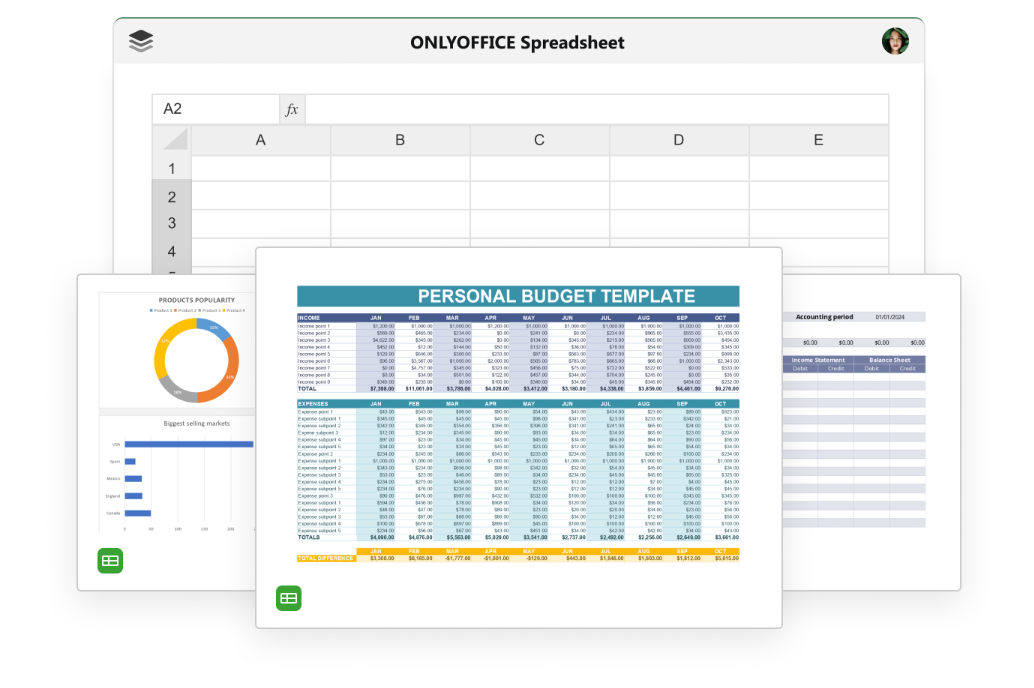Screen dimensions: 1034x688
Task: Click JAN in the INCOME header row
Action: pos(376,318)
